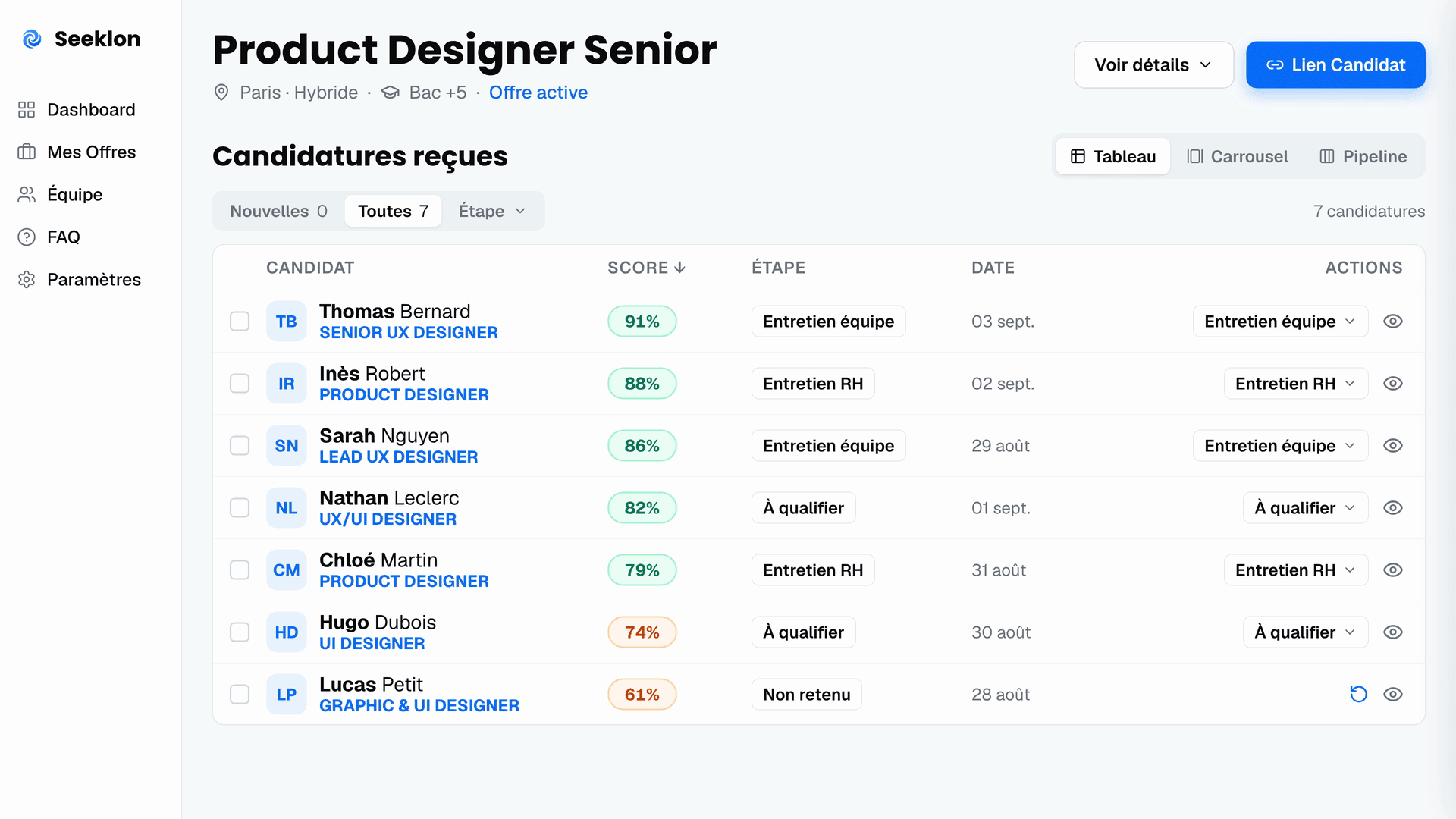Select the checkbox for Nathan Leclerc
Image resolution: width=1456 pixels, height=819 pixels.
240,508
